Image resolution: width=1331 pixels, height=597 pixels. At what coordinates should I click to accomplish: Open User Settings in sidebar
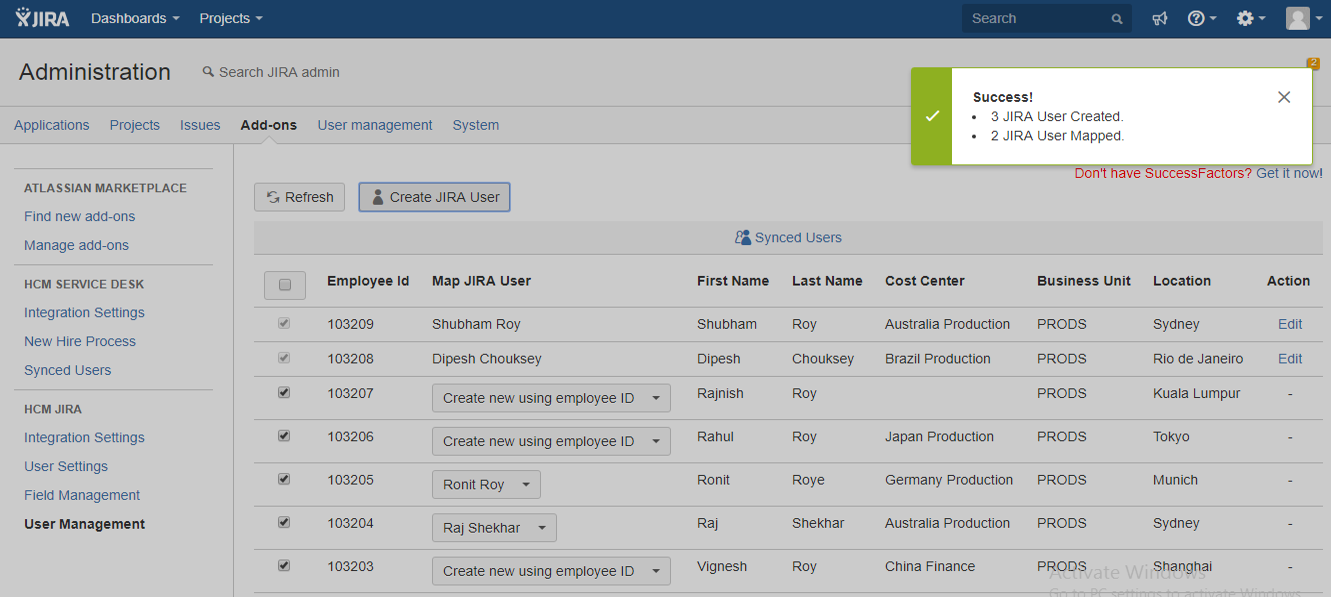(x=66, y=466)
